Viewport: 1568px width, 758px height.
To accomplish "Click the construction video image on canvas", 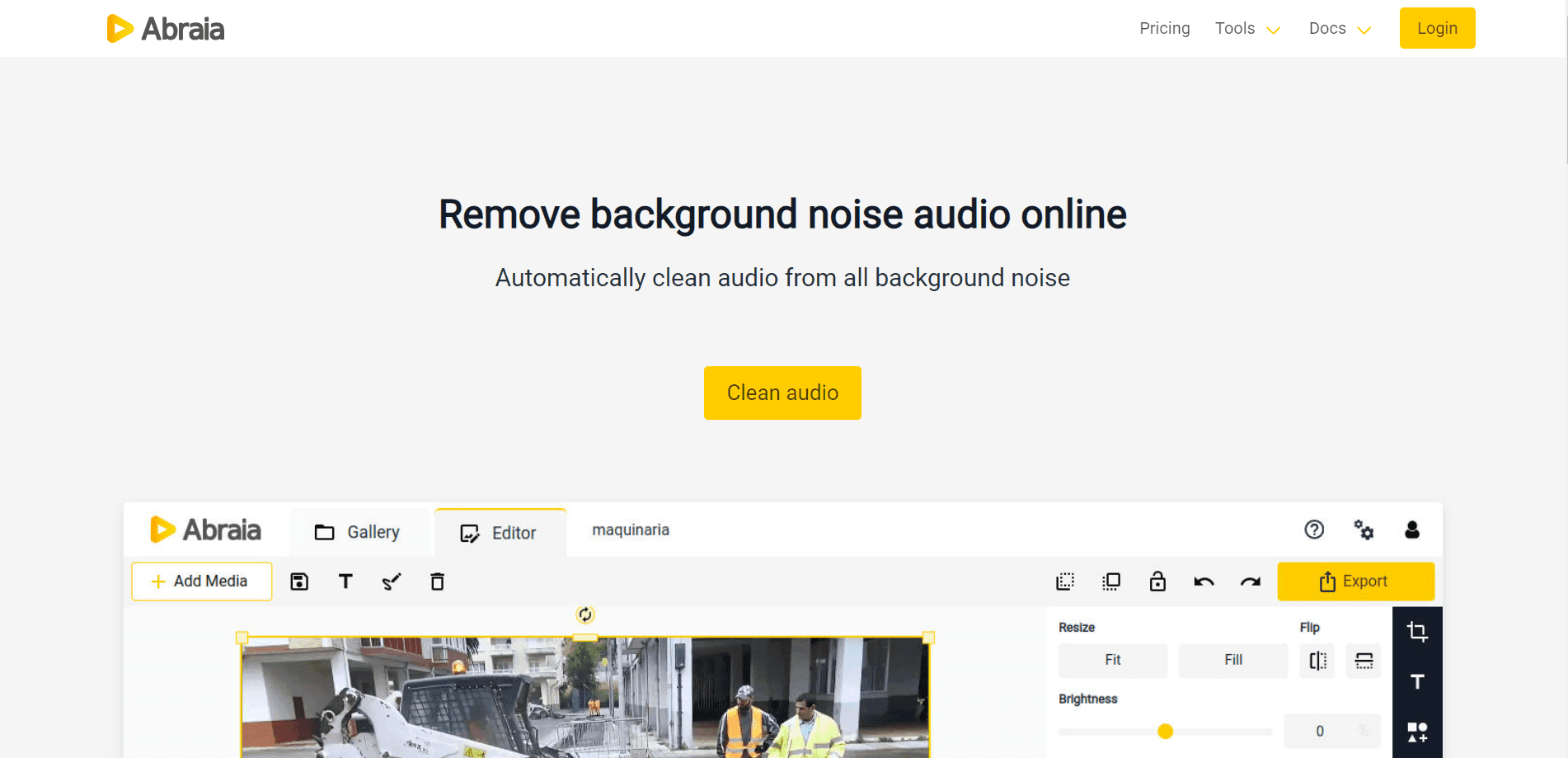I will pos(585,698).
